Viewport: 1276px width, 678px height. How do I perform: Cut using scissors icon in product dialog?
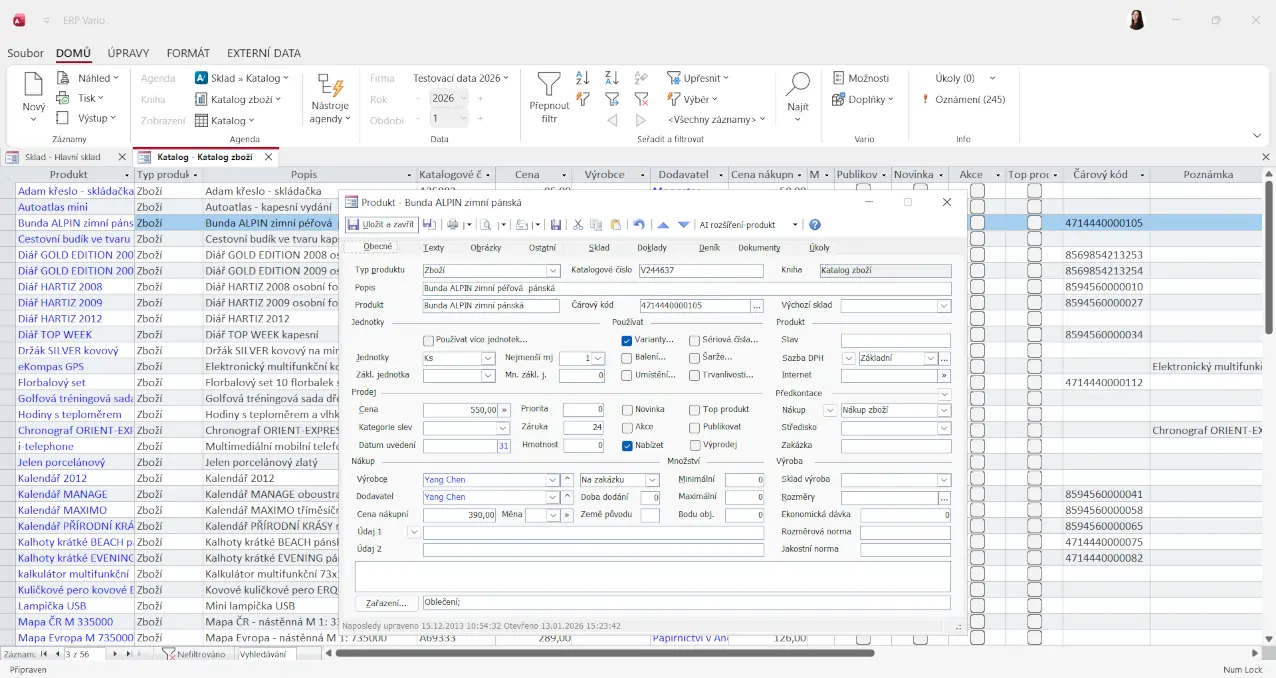tap(578, 225)
